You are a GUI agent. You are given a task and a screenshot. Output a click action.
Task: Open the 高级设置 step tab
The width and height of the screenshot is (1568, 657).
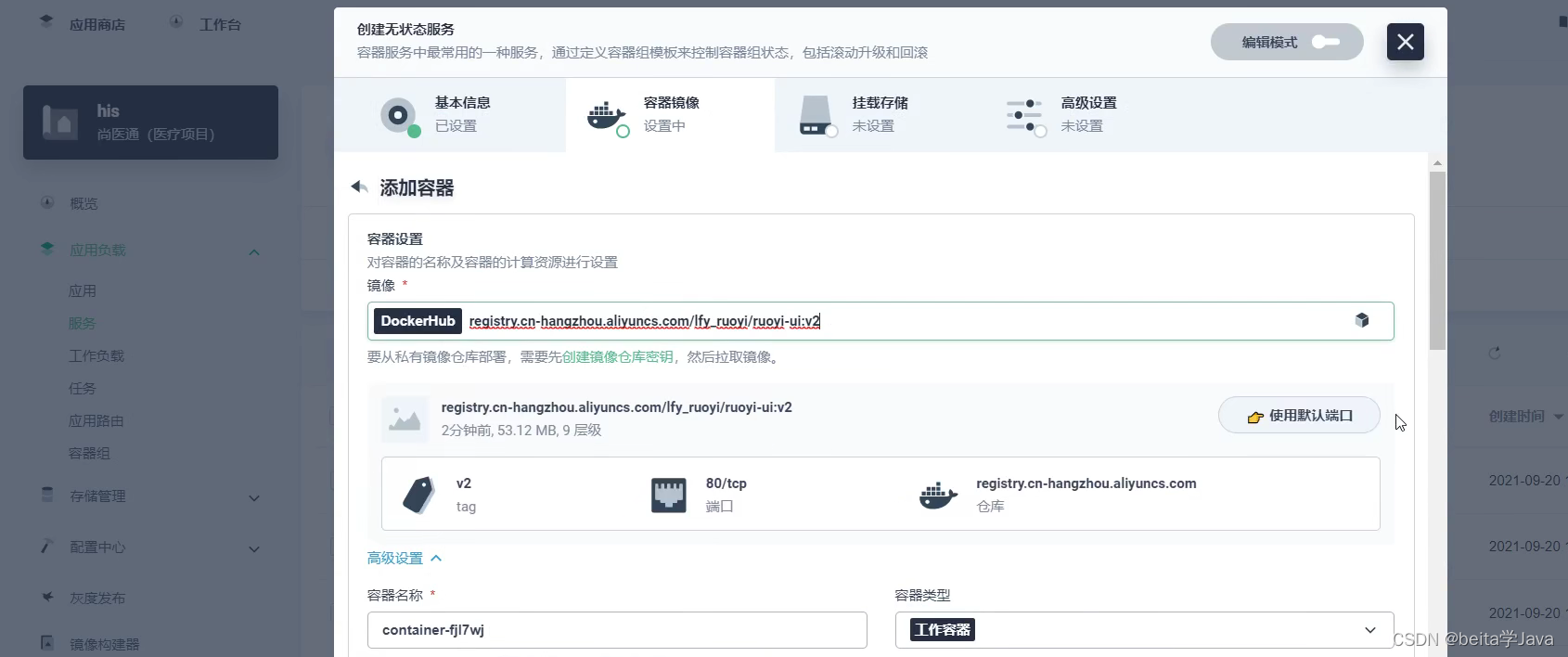[1087, 115]
